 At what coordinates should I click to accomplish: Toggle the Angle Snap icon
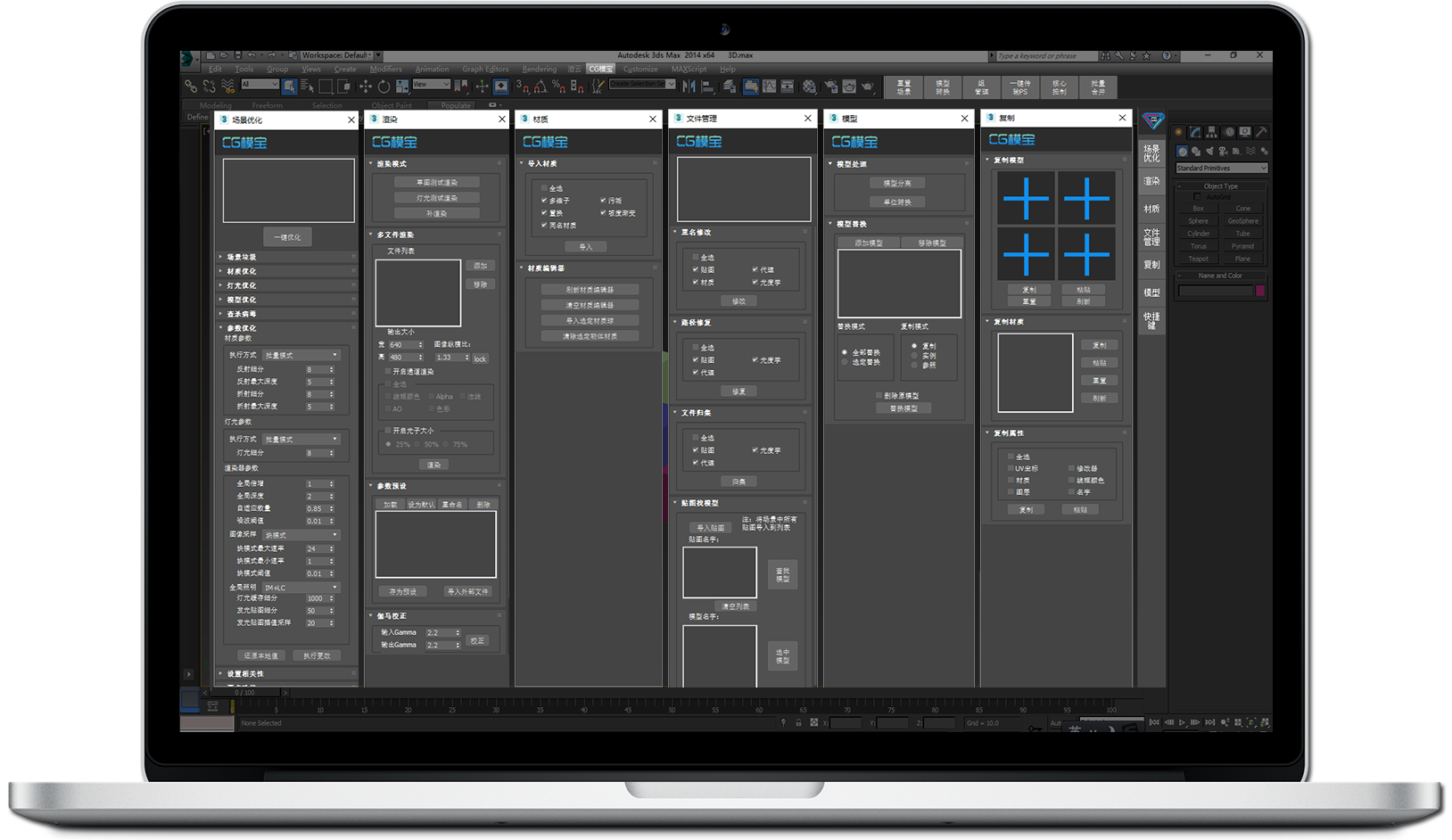point(540,86)
